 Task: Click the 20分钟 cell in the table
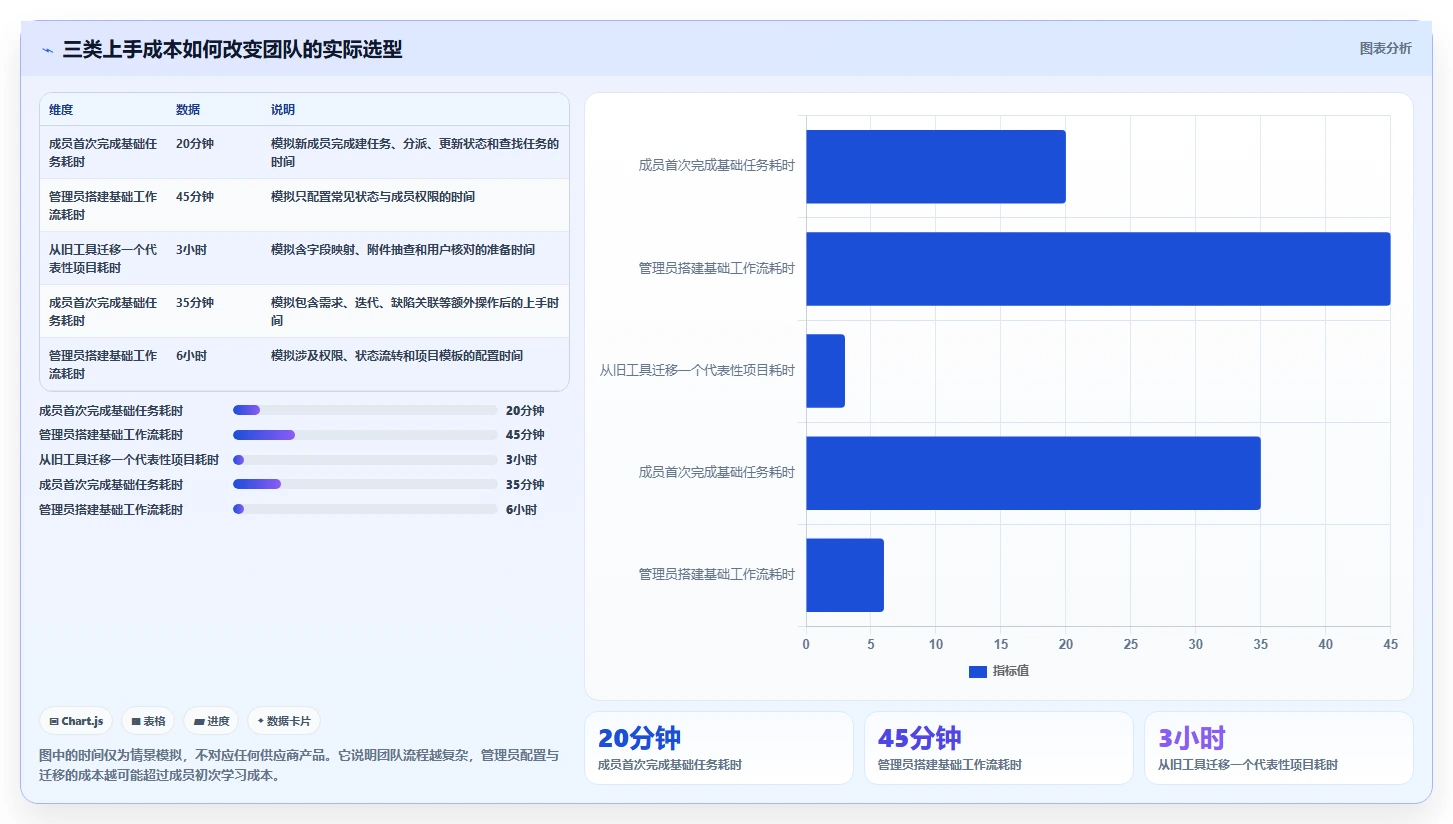click(x=195, y=144)
